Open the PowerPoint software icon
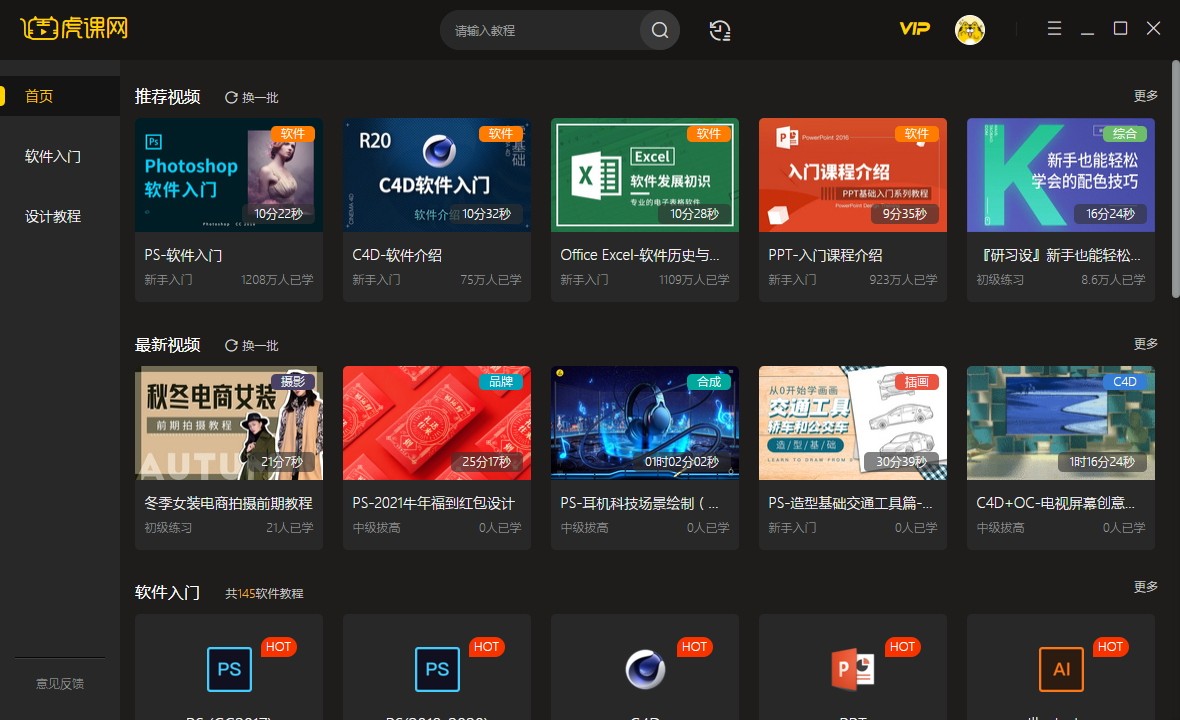Image resolution: width=1180 pixels, height=720 pixels. click(x=853, y=669)
